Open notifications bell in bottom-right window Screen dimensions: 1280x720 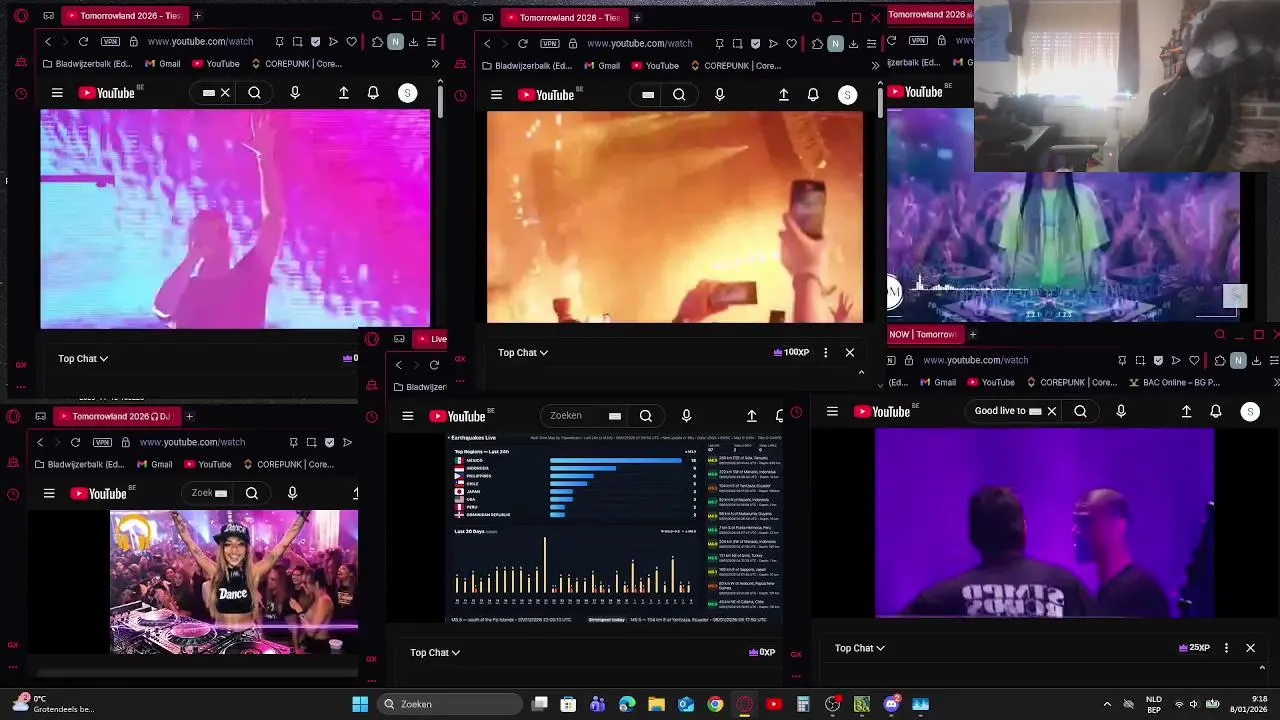[1216, 411]
